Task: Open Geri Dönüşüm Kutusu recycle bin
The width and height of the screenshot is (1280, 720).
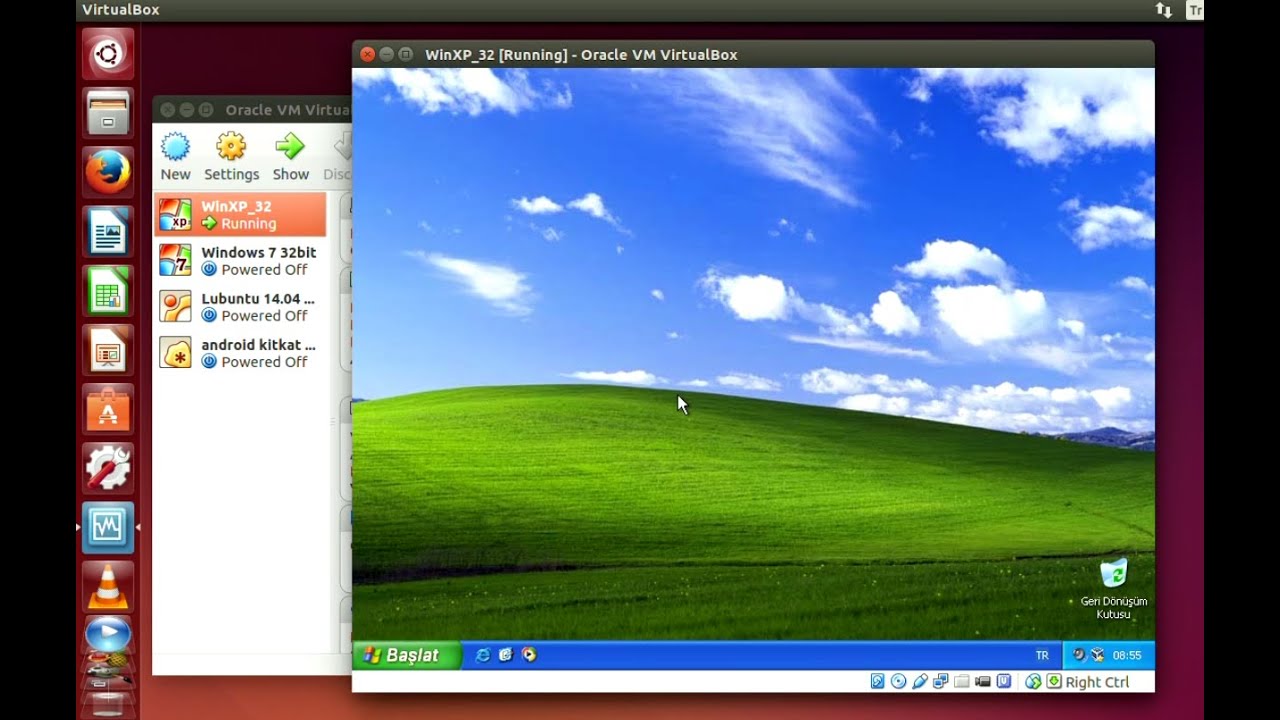Action: 1113,588
